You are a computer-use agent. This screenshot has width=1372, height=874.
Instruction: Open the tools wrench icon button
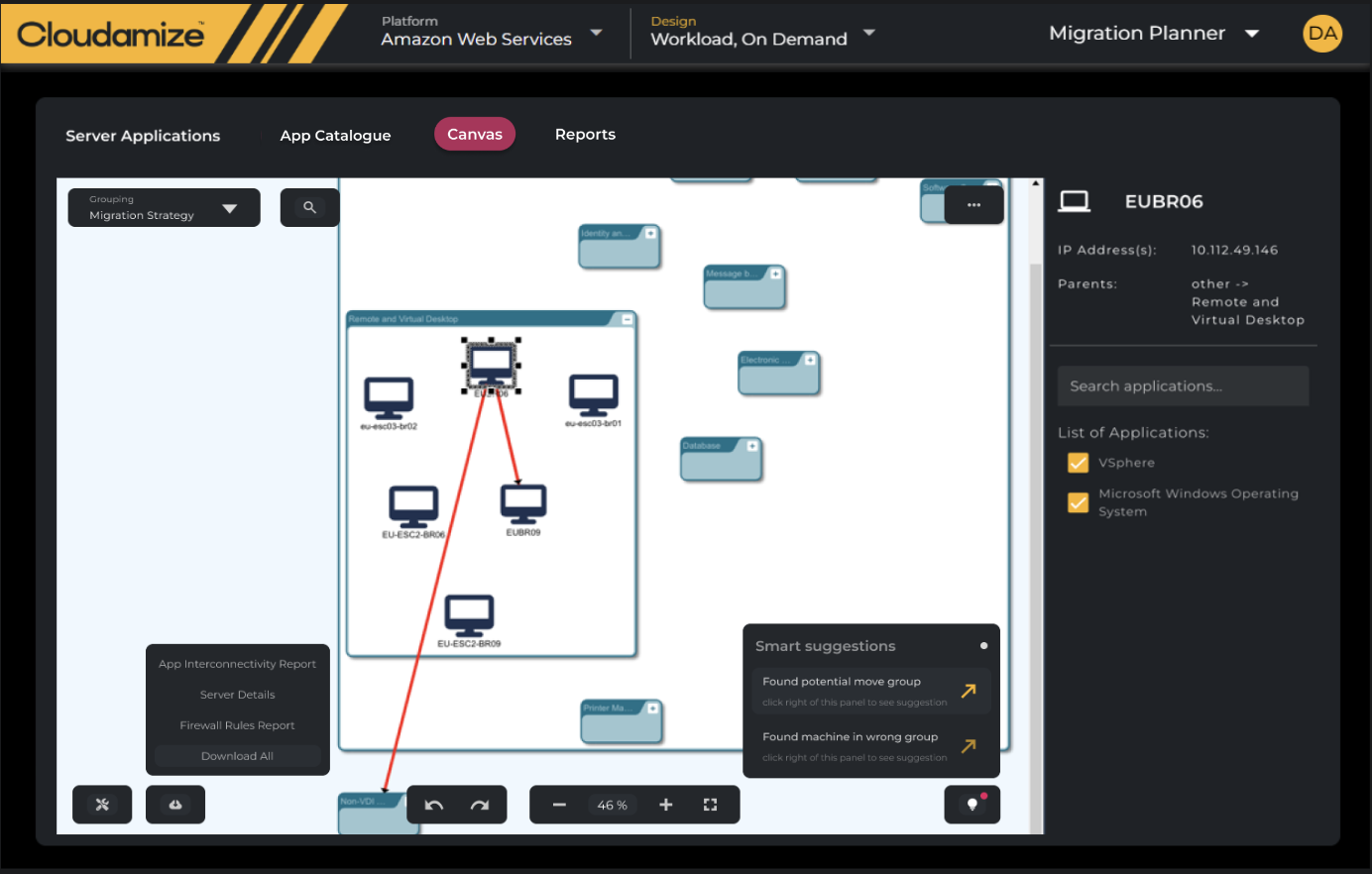tap(102, 805)
